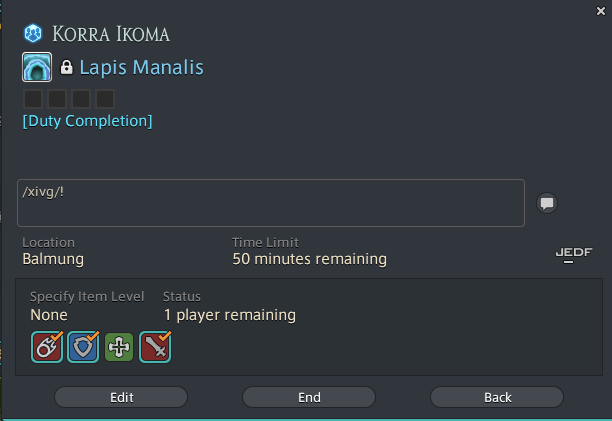Open the Lapis Manalis duty name link
This screenshot has height=421, width=612.
tap(141, 68)
